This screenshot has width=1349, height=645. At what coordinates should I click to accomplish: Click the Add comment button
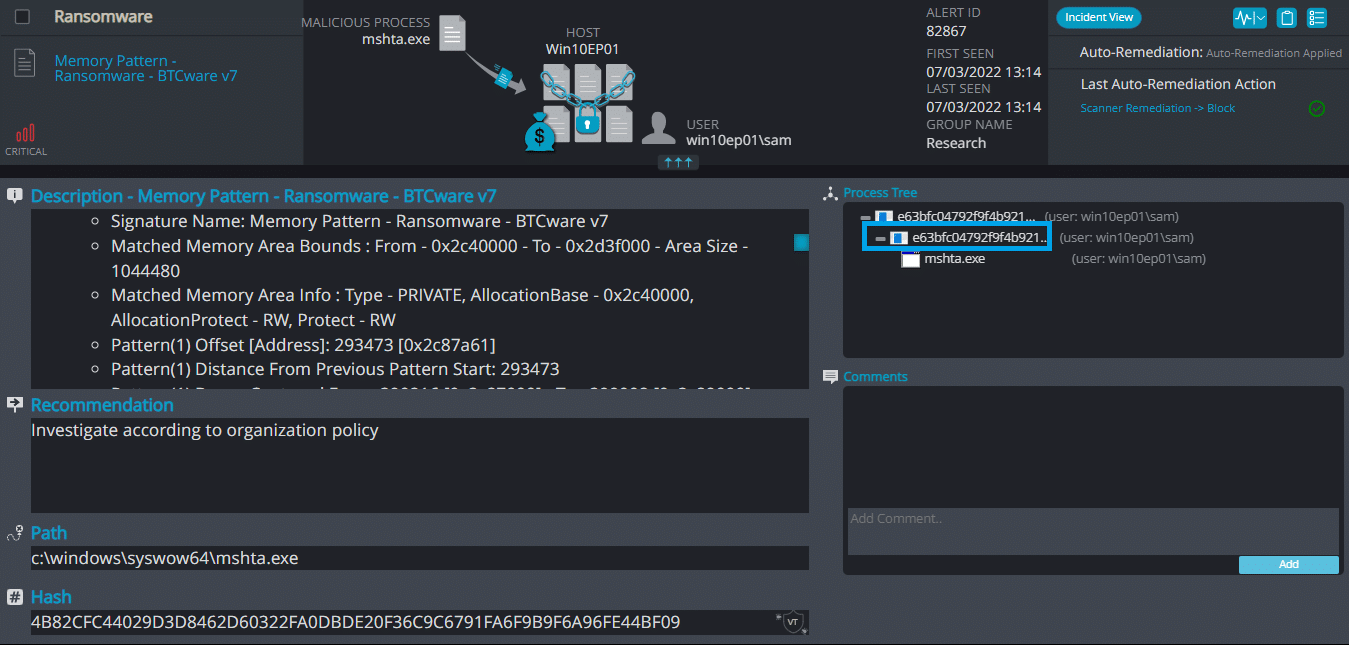coord(1288,564)
